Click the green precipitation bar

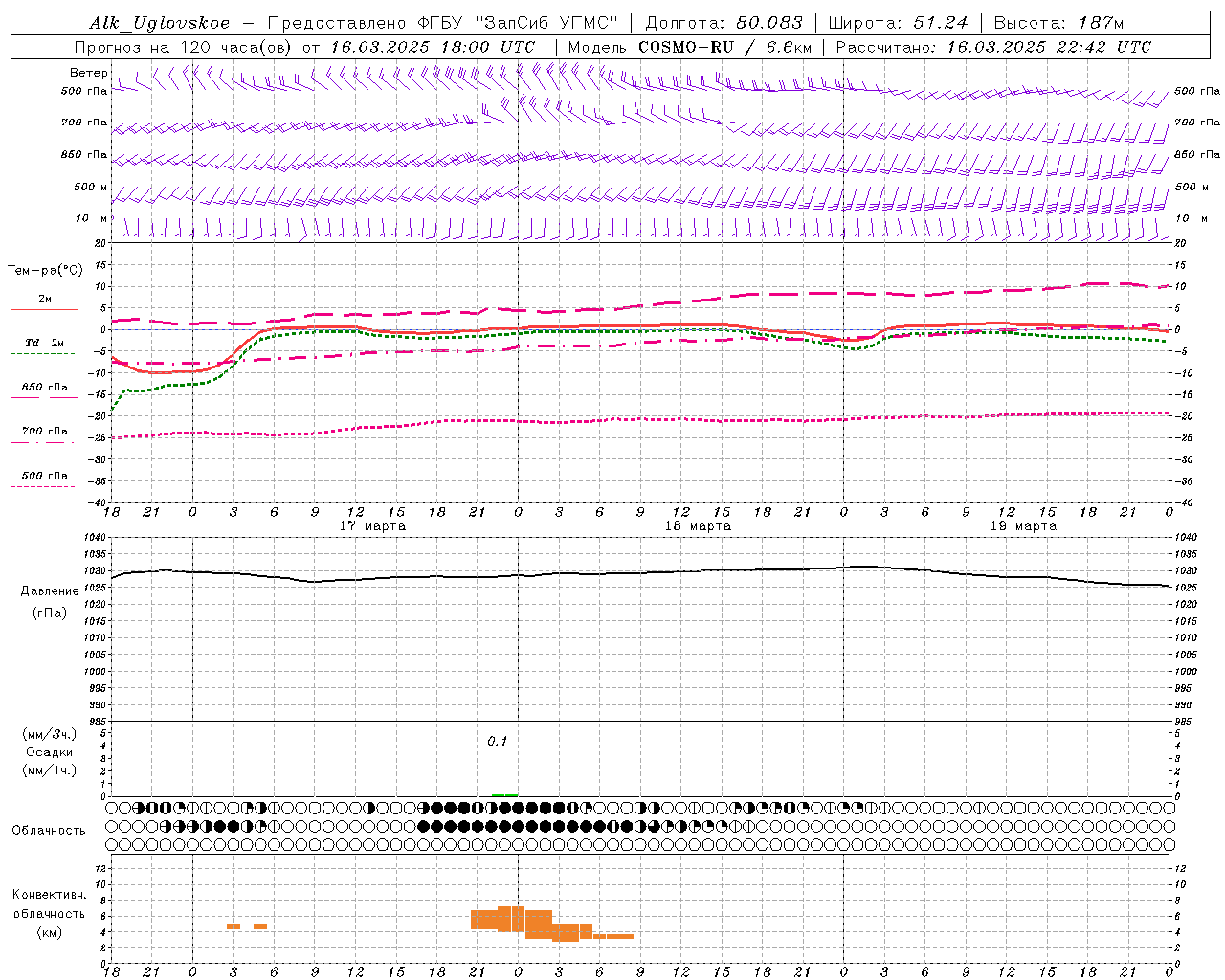tap(504, 794)
